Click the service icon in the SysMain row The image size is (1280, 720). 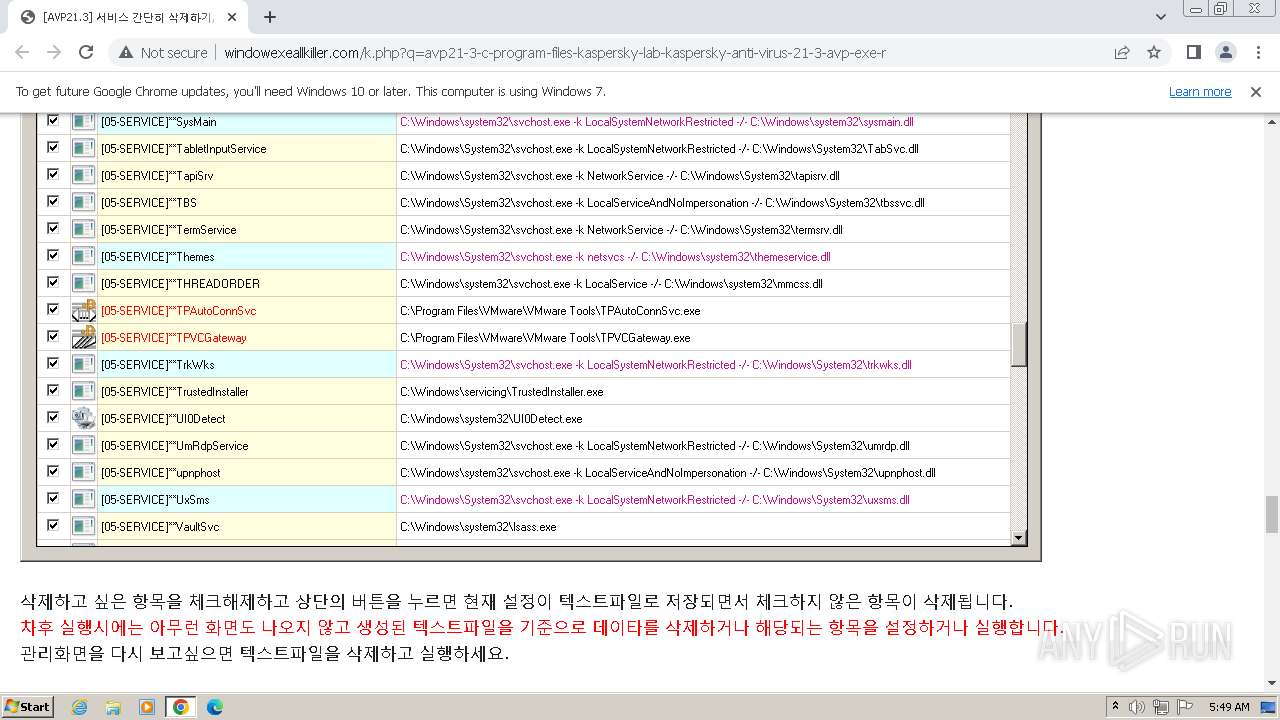click(83, 122)
